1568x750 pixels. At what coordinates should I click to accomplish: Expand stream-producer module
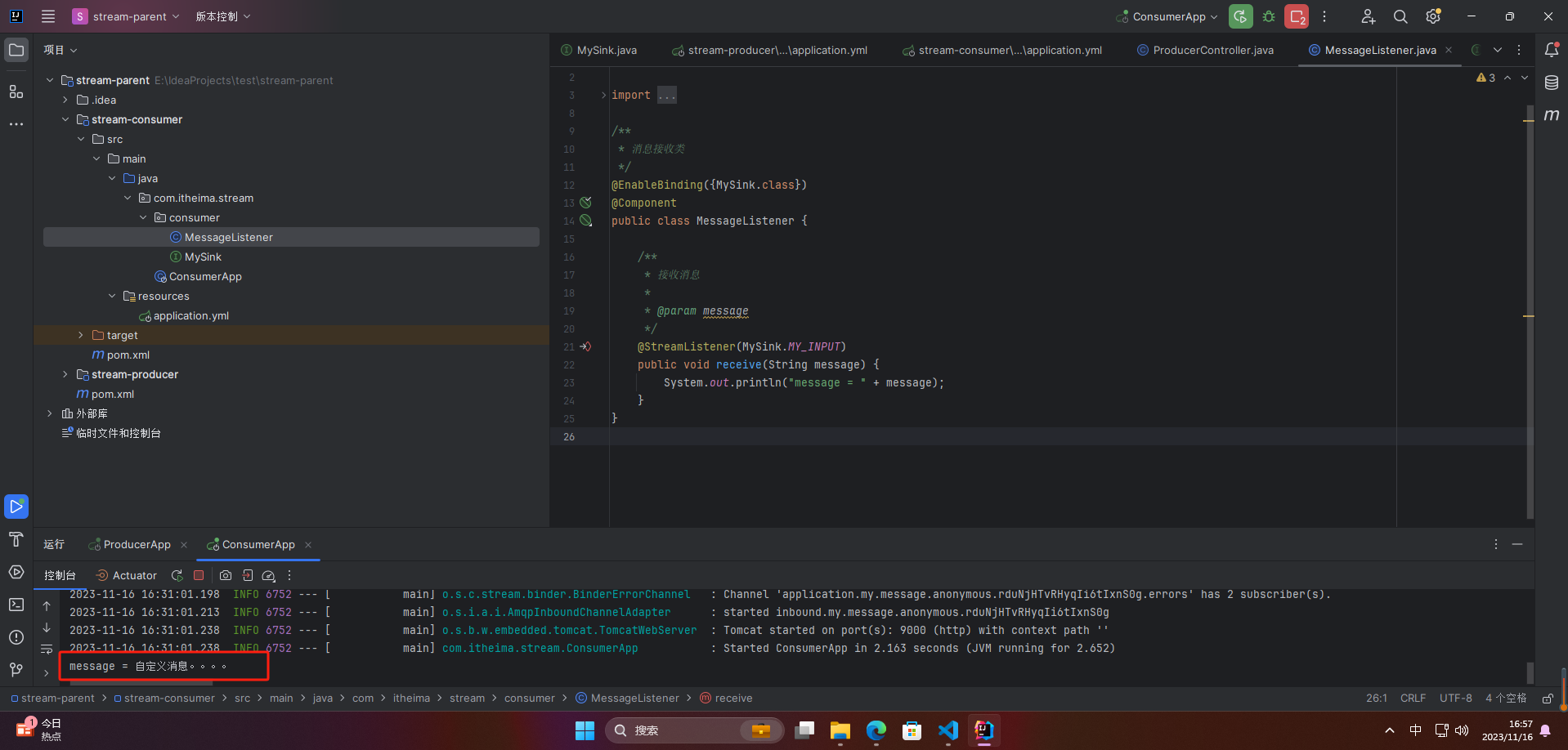click(65, 374)
